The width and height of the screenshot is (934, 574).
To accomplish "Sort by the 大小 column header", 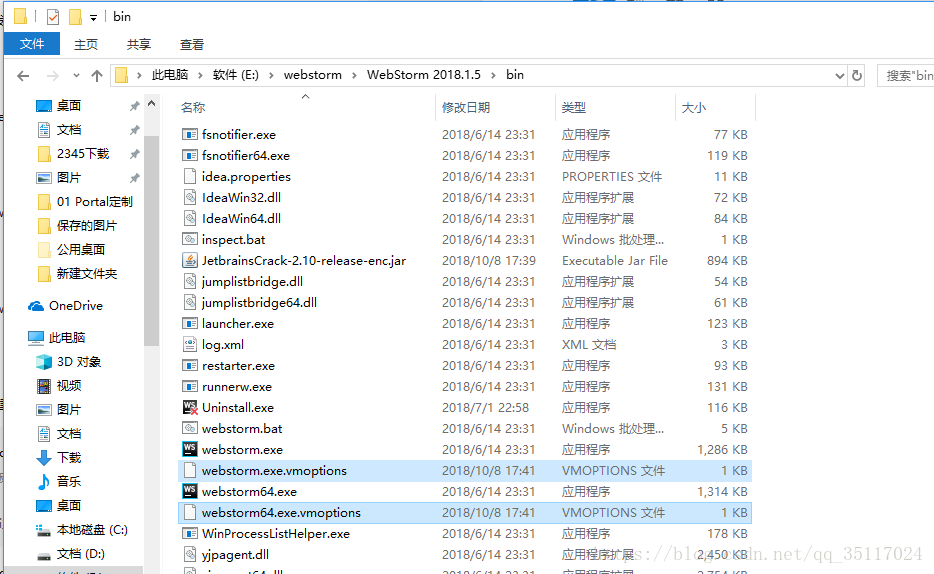I will [694, 108].
